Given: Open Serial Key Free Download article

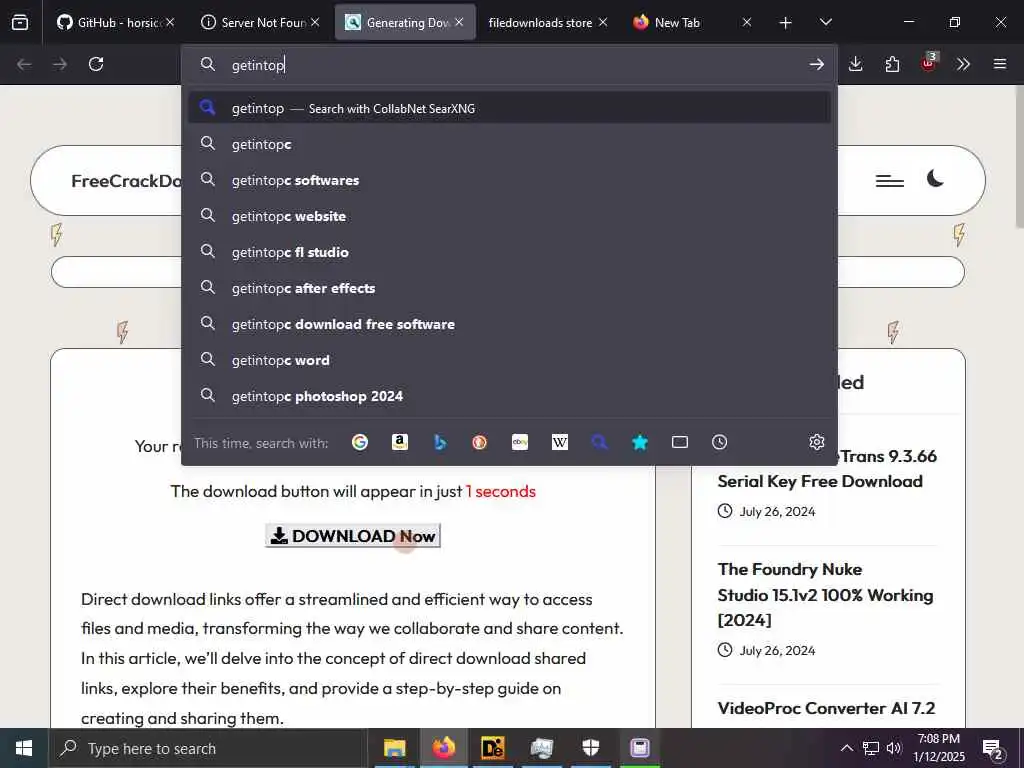Looking at the screenshot, I should click(827, 468).
